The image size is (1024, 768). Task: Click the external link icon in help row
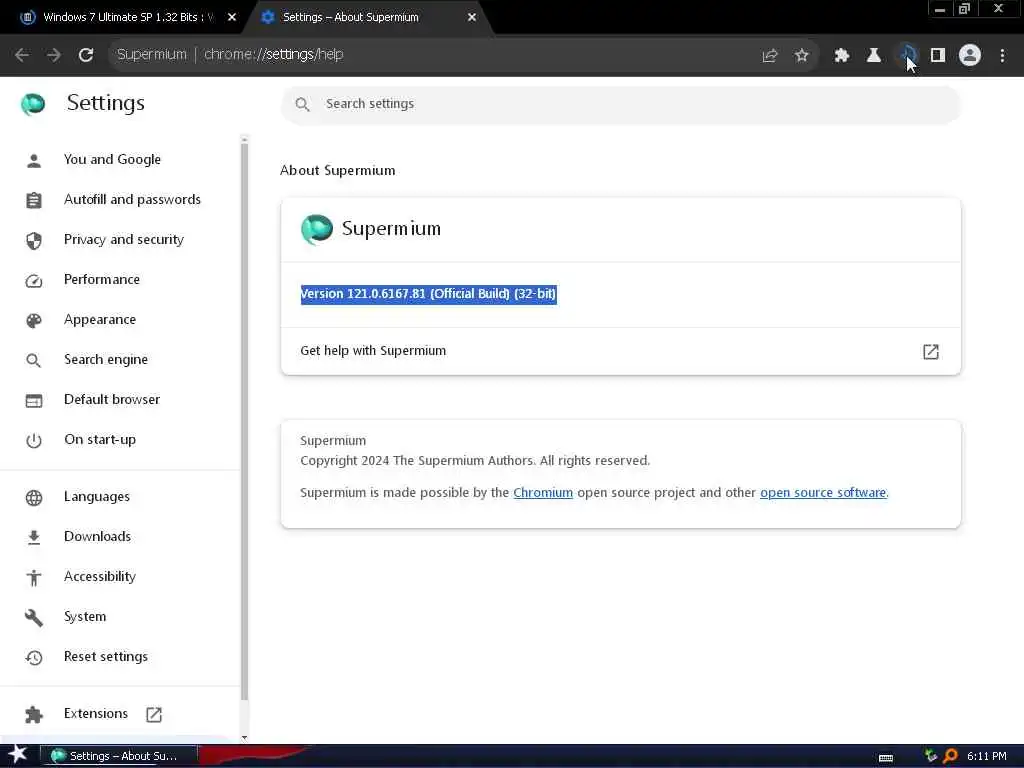point(931,351)
